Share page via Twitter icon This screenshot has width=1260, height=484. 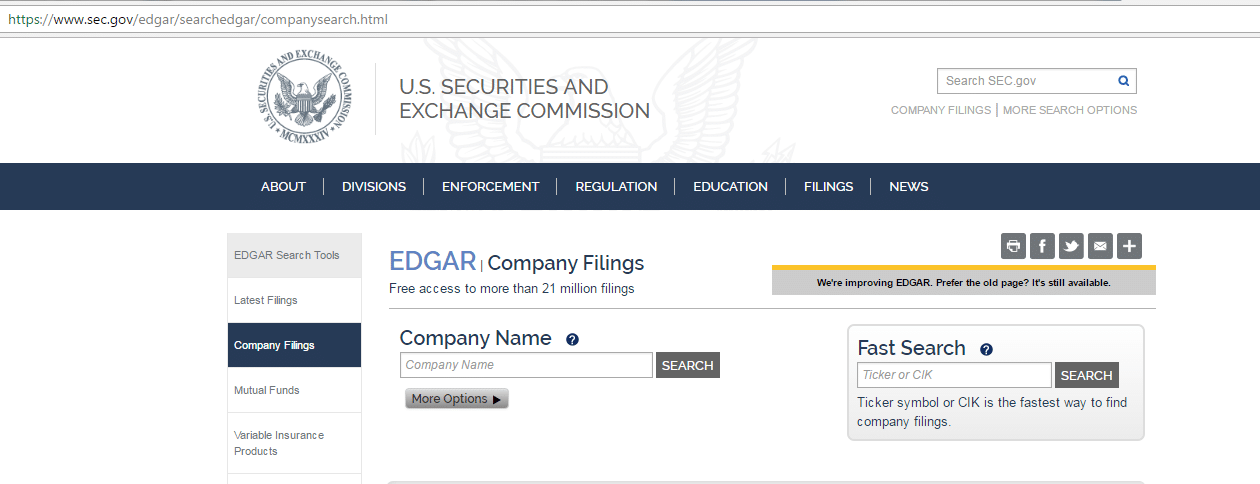click(1072, 246)
